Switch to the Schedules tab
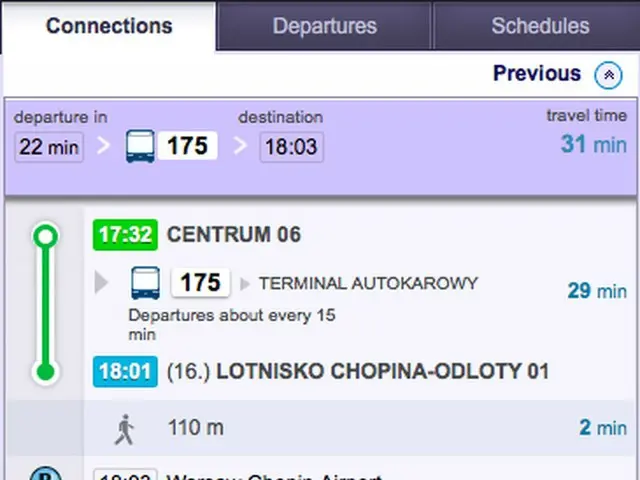 tap(539, 26)
